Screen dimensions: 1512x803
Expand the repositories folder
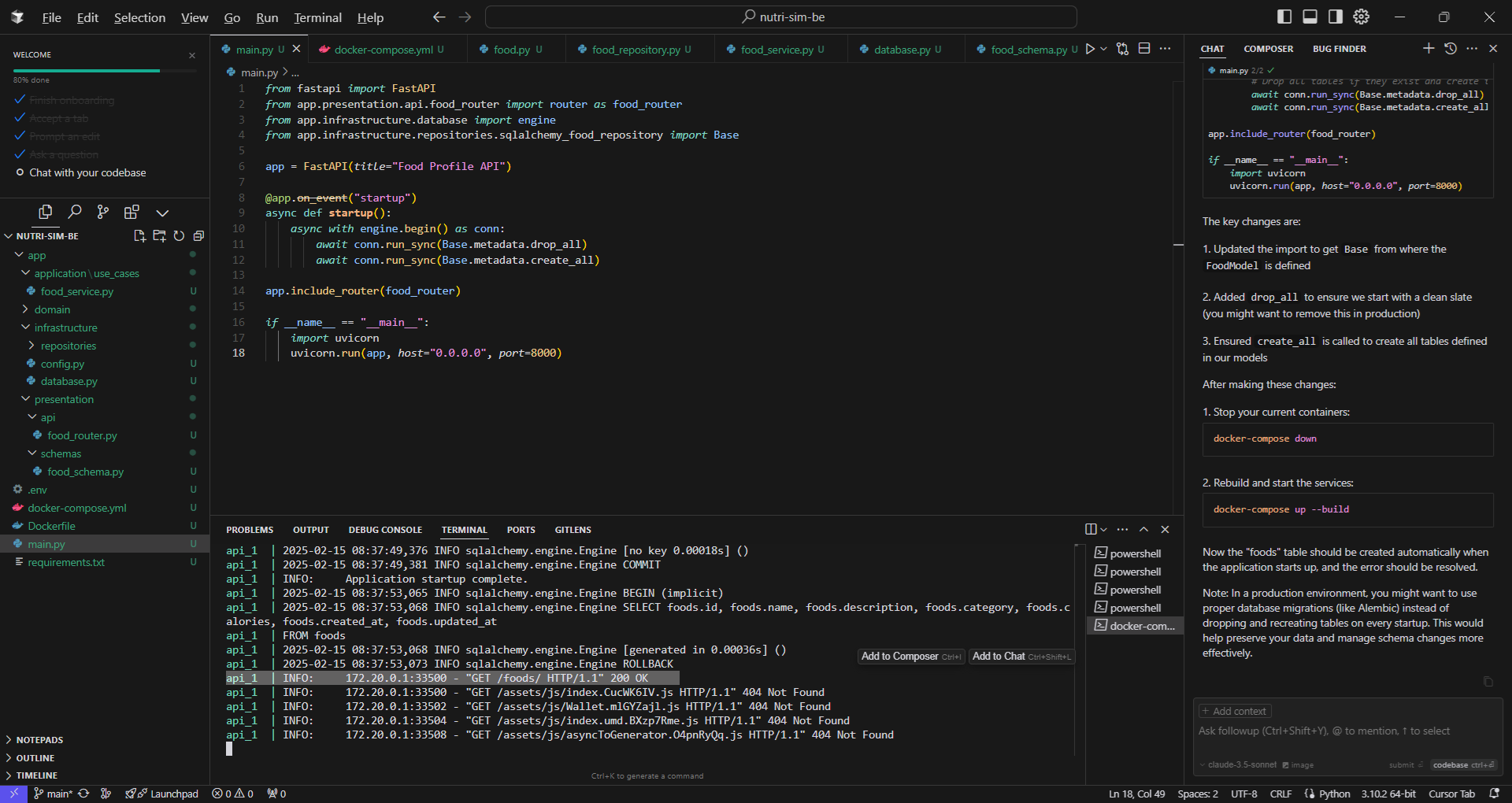pos(31,346)
